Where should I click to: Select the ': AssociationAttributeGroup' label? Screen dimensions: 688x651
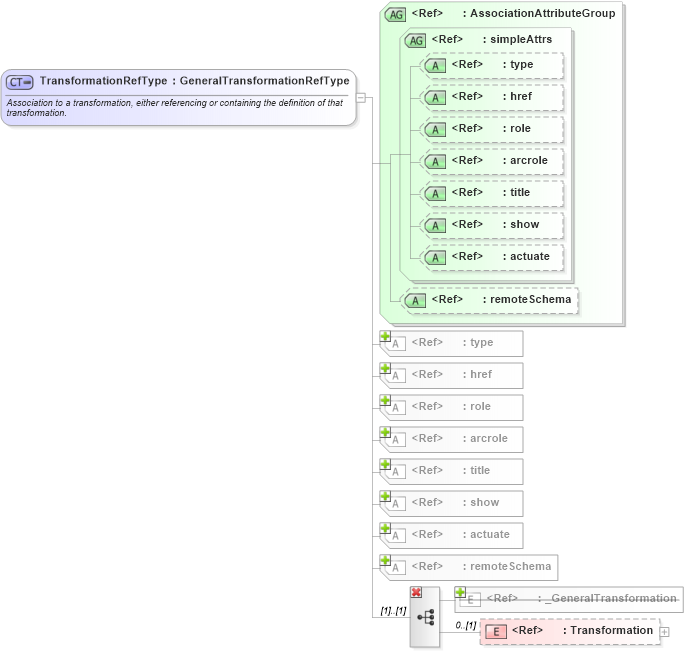click(539, 14)
